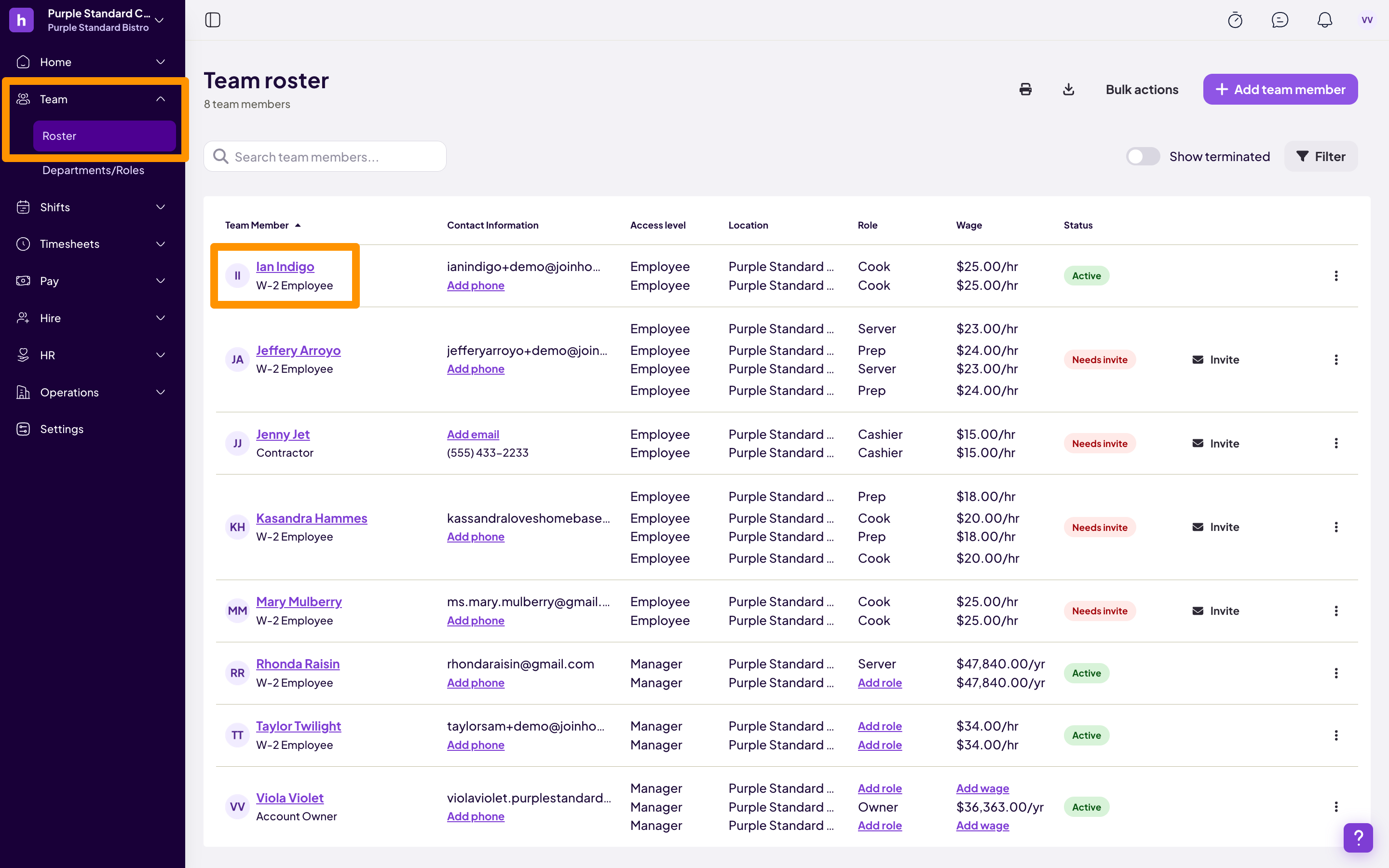Open more options for Jenny Jet
The width and height of the screenshot is (1389, 868).
coord(1336,443)
